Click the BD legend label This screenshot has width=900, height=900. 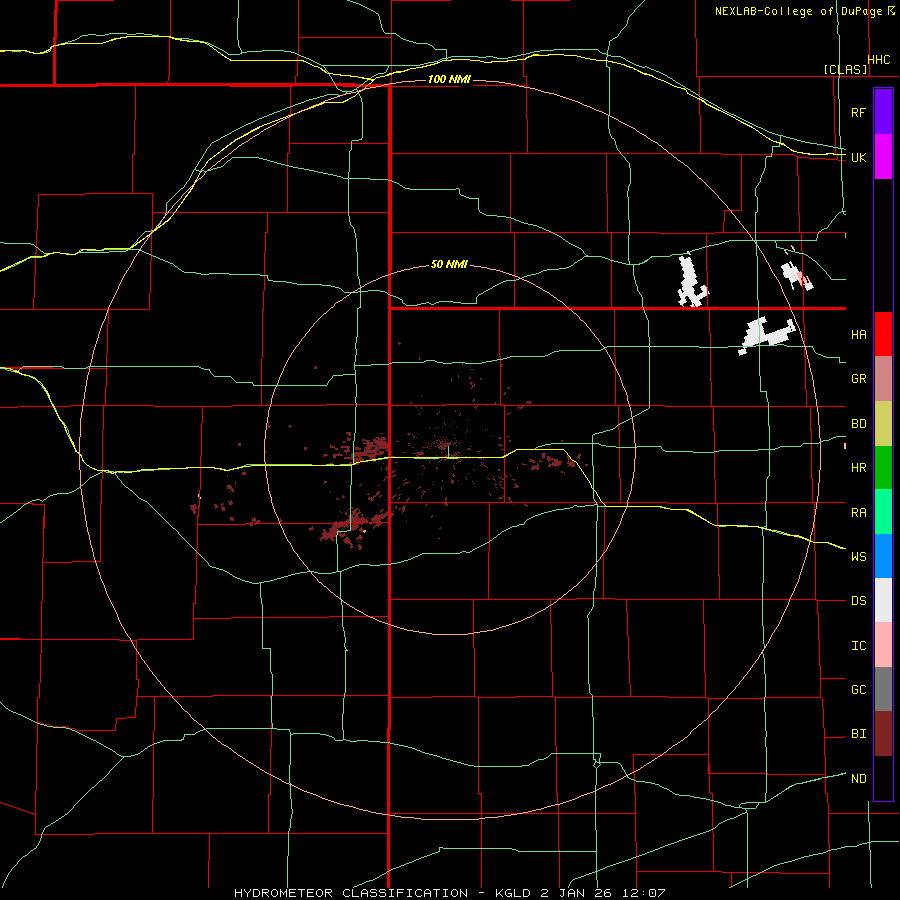point(858,424)
